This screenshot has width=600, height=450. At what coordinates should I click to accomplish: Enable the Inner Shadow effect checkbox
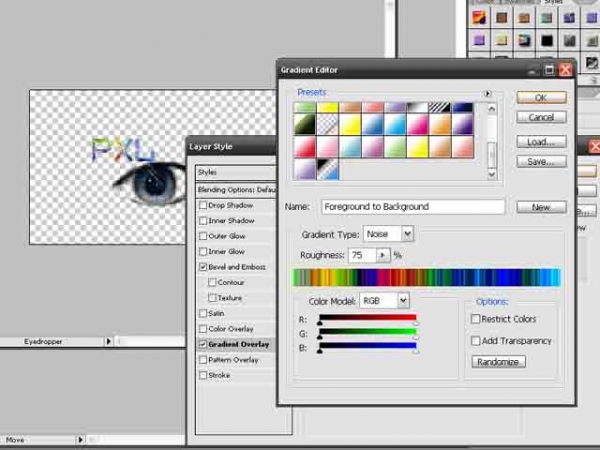coord(203,221)
